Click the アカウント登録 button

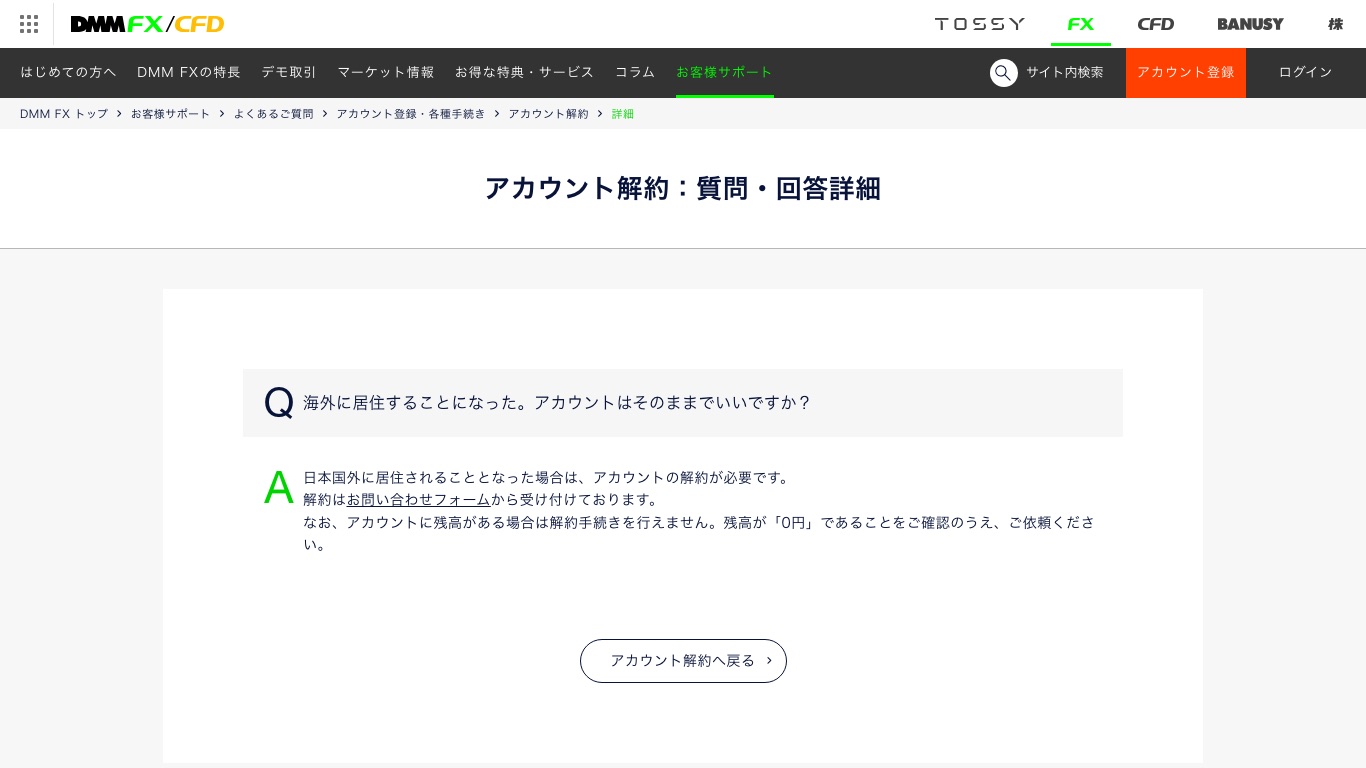(1186, 73)
